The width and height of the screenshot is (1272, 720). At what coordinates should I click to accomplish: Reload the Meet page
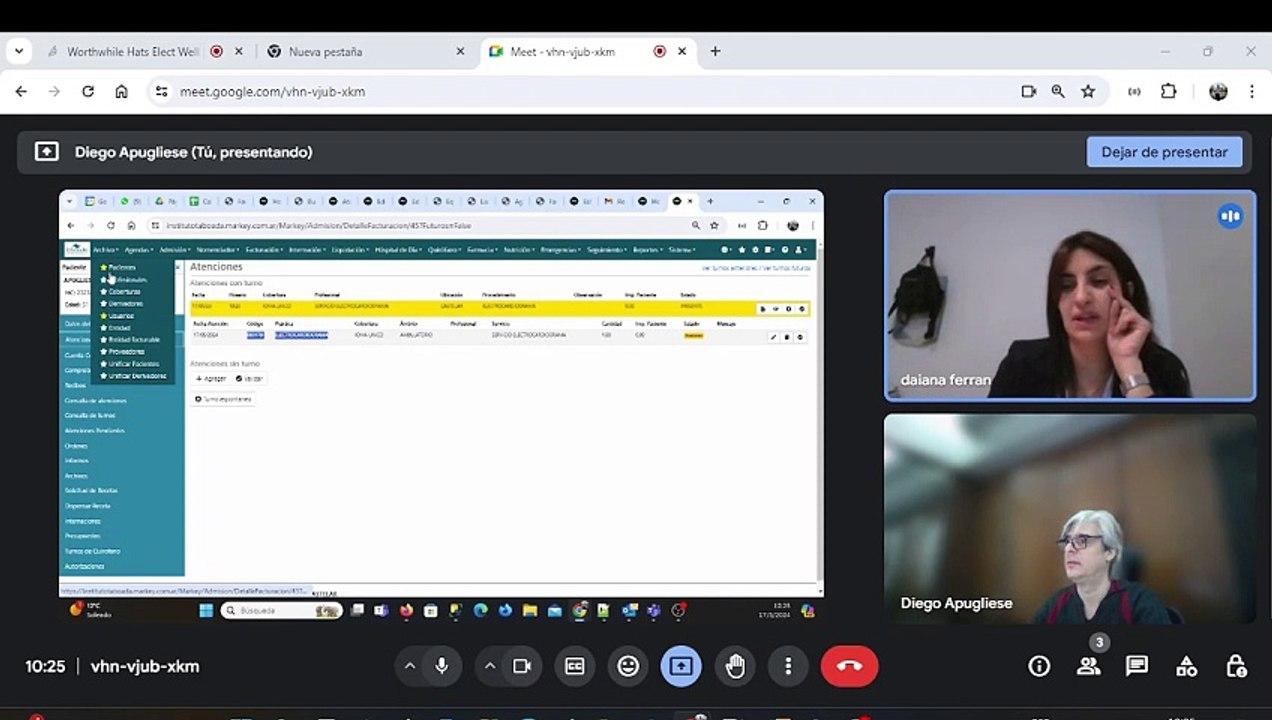(88, 91)
